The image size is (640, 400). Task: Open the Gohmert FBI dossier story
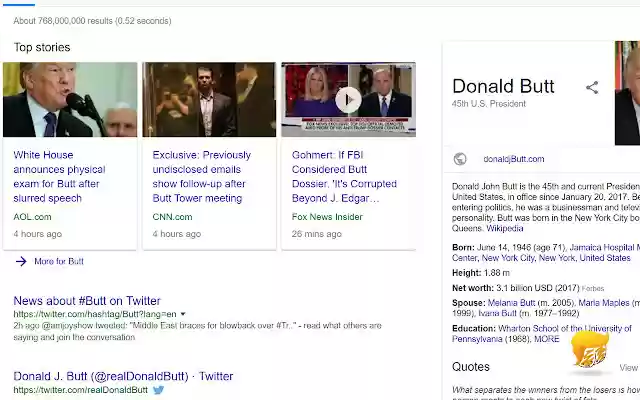point(344,176)
